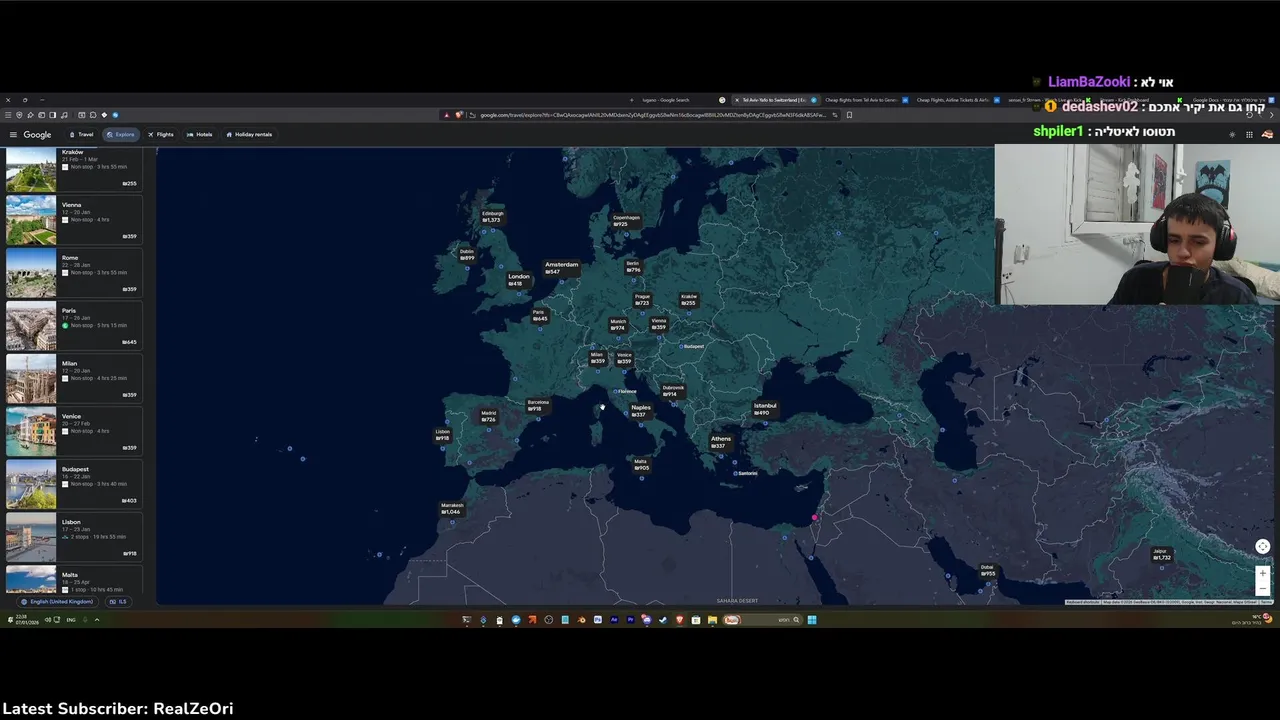This screenshot has width=1280, height=720.
Task: Click the browser address bar URL
Action: tap(653, 115)
